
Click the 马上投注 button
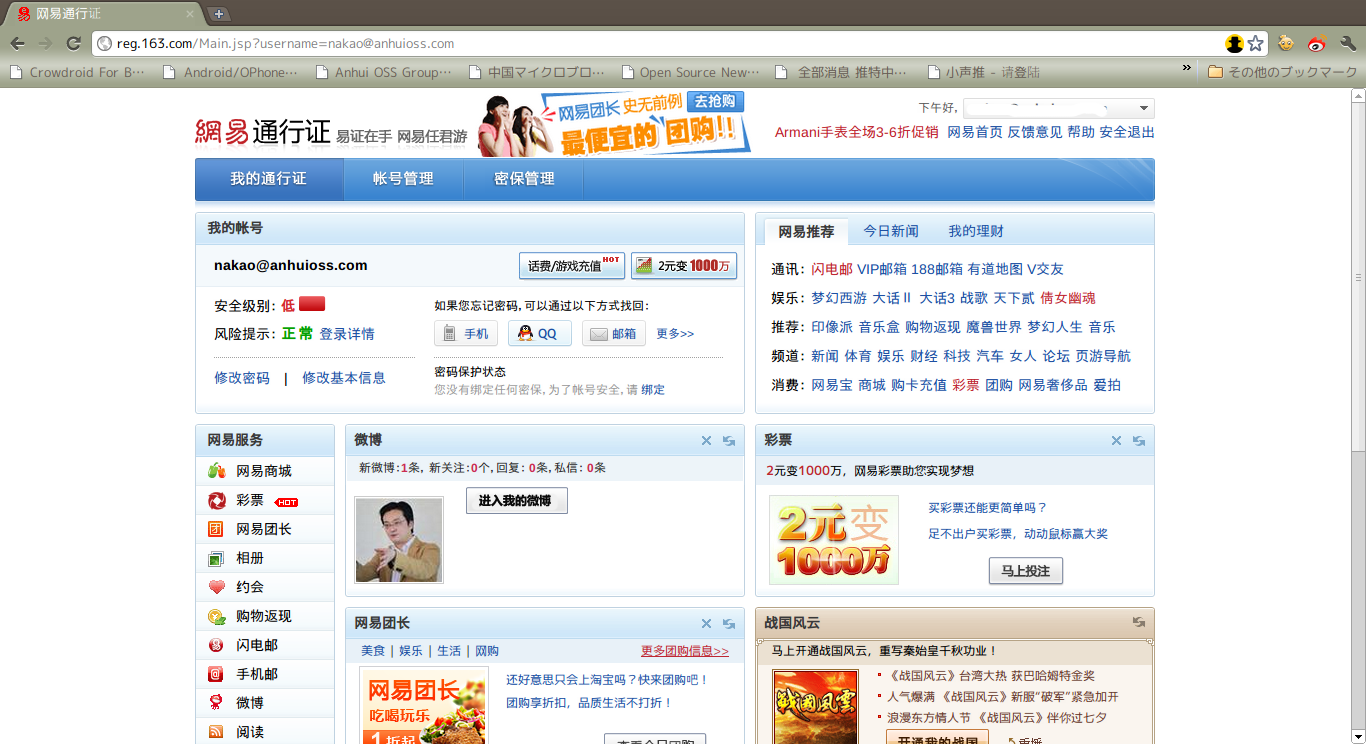tap(1025, 571)
